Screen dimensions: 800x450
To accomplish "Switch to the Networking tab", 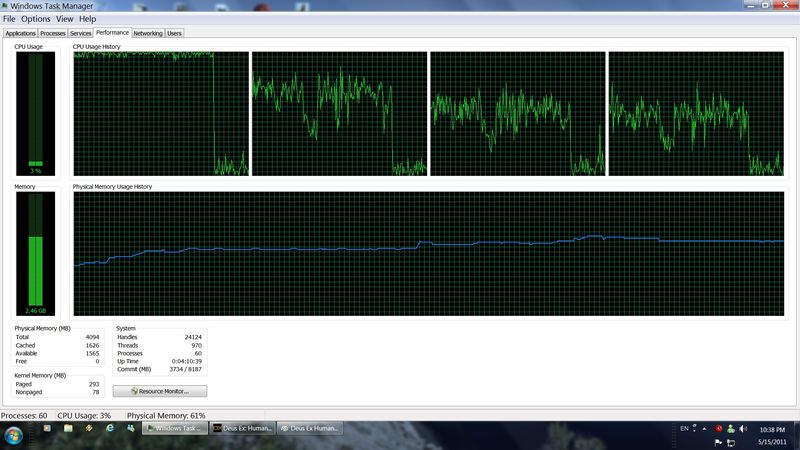I will click(x=148, y=33).
